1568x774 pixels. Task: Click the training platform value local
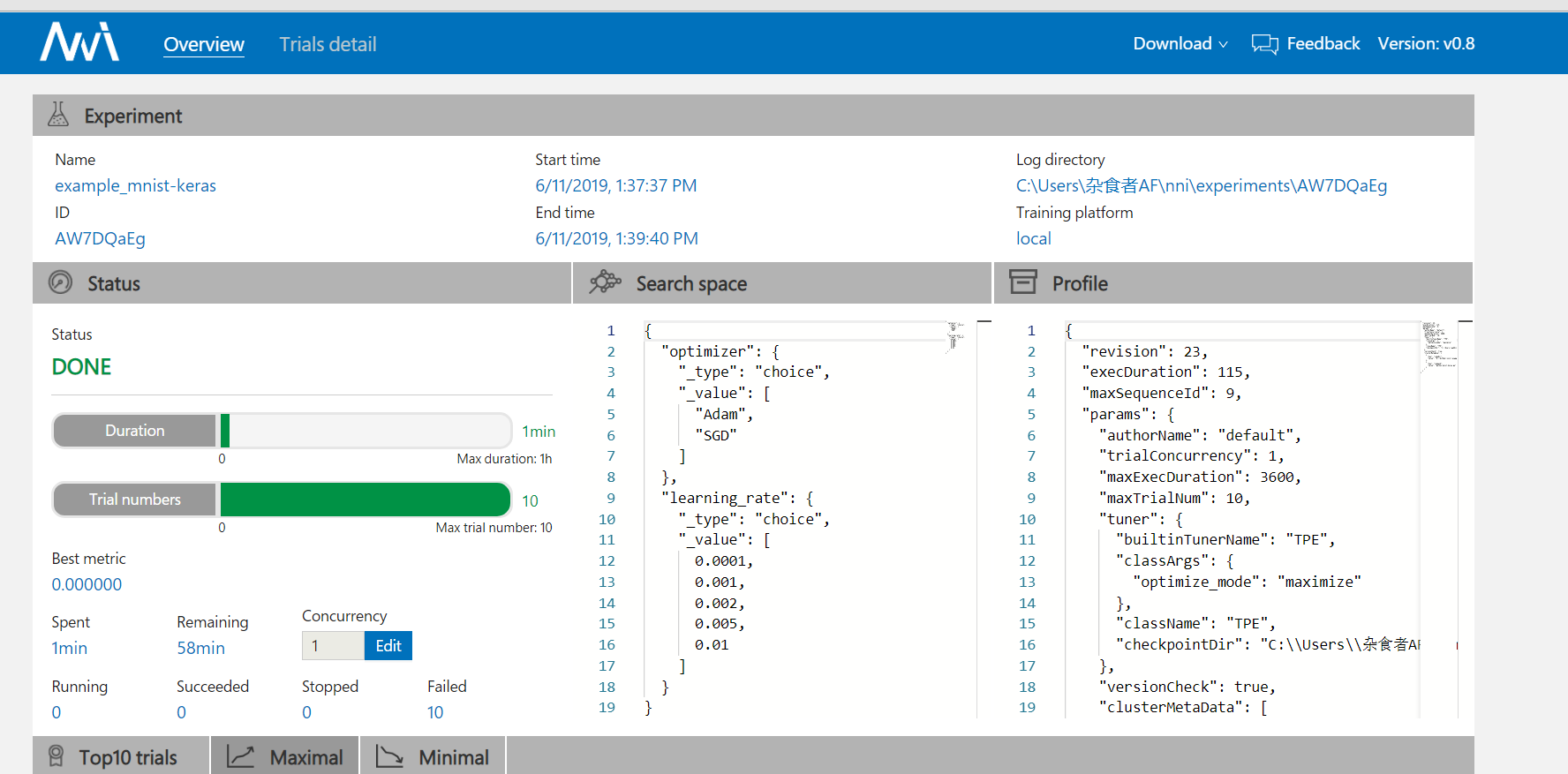click(x=1033, y=238)
